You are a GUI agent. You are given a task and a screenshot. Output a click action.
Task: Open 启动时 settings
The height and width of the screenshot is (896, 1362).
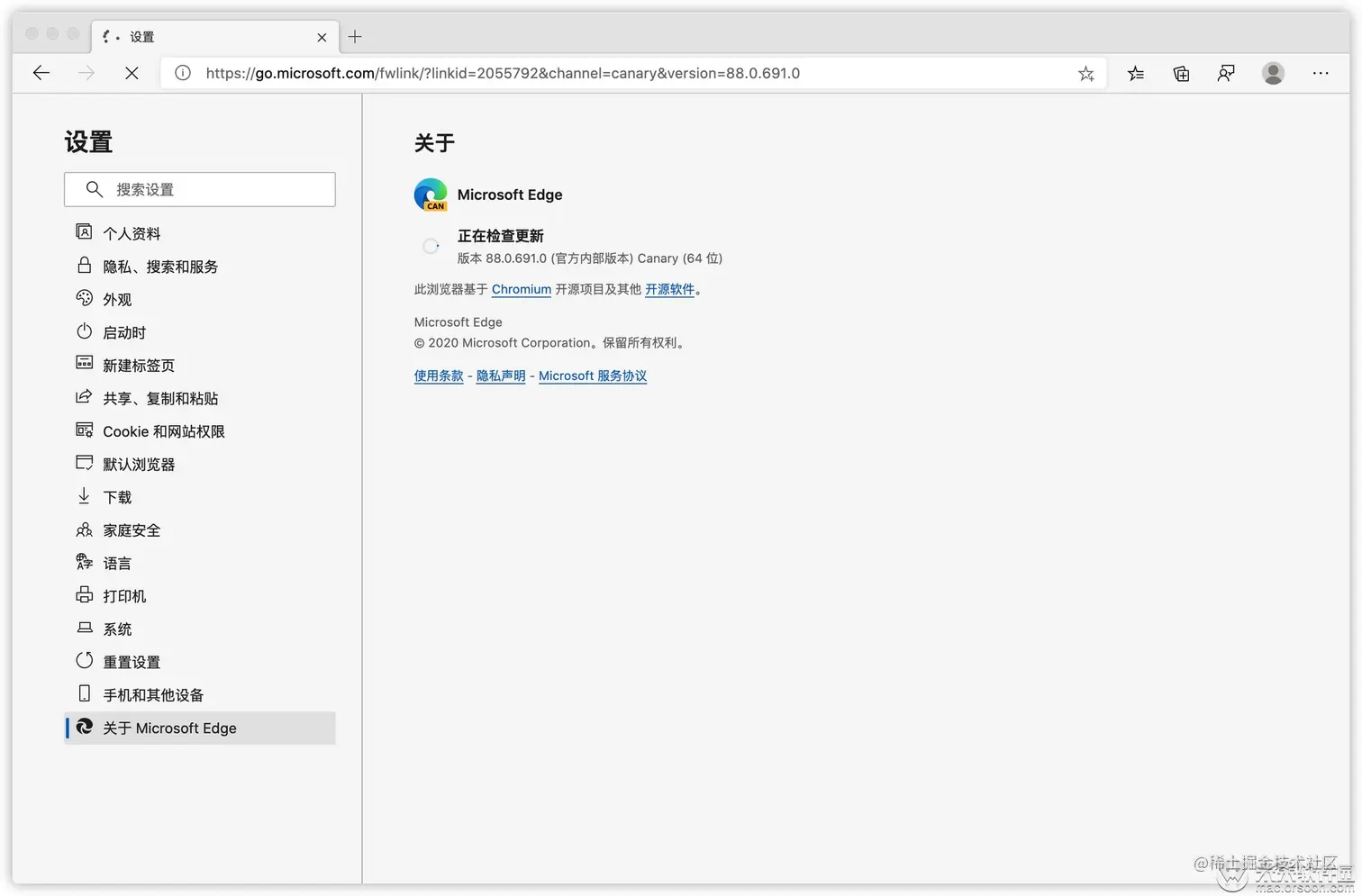pos(200,332)
